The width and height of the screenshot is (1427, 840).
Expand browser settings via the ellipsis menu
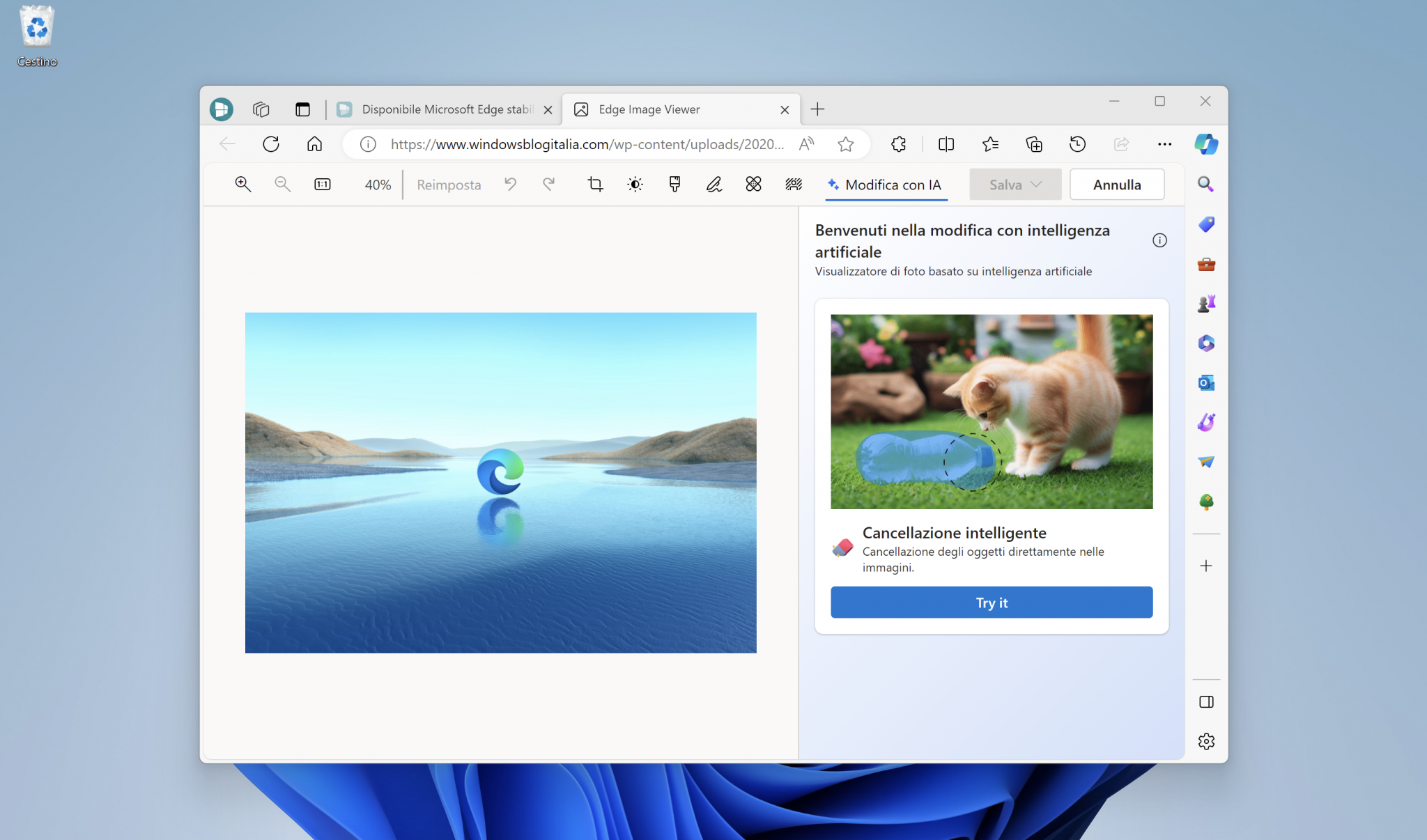coord(1164,144)
